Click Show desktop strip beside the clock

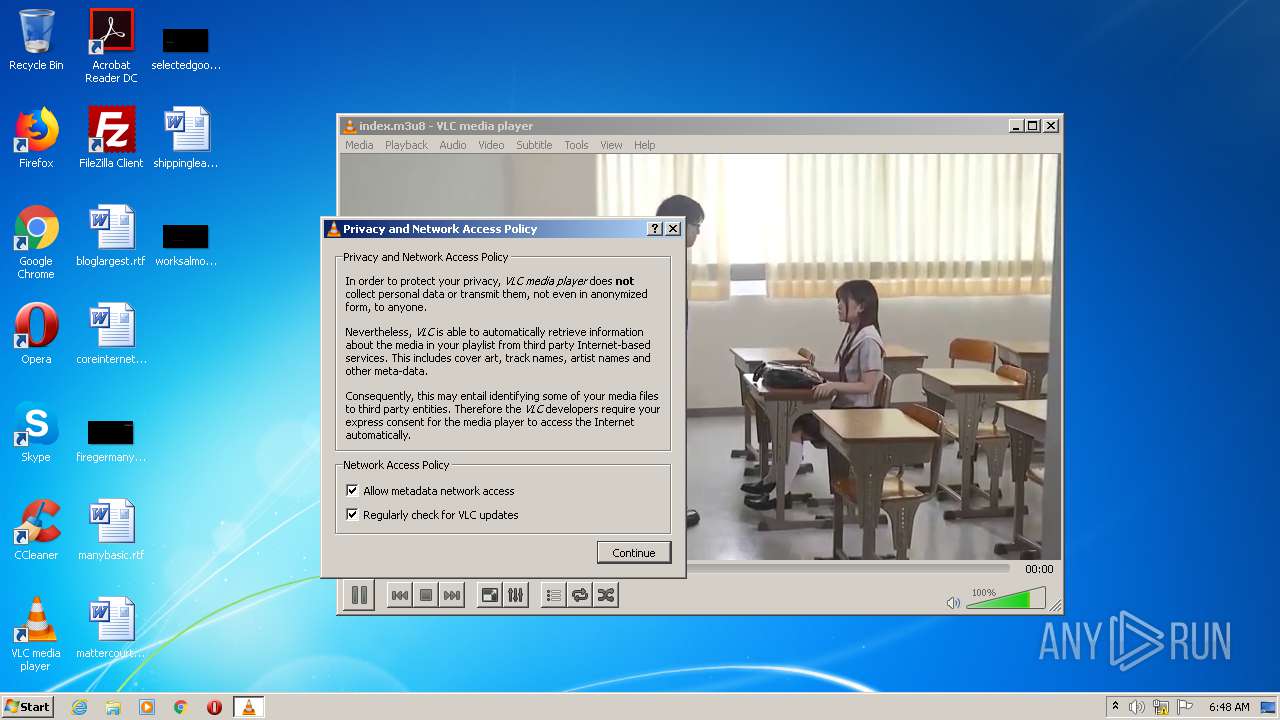tap(1269, 707)
